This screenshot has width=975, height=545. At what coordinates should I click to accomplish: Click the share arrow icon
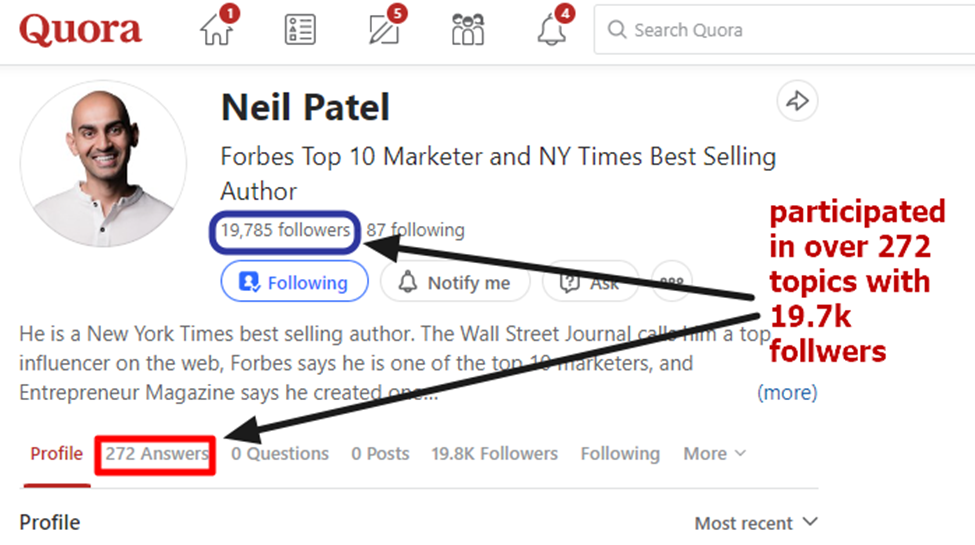[x=797, y=101]
